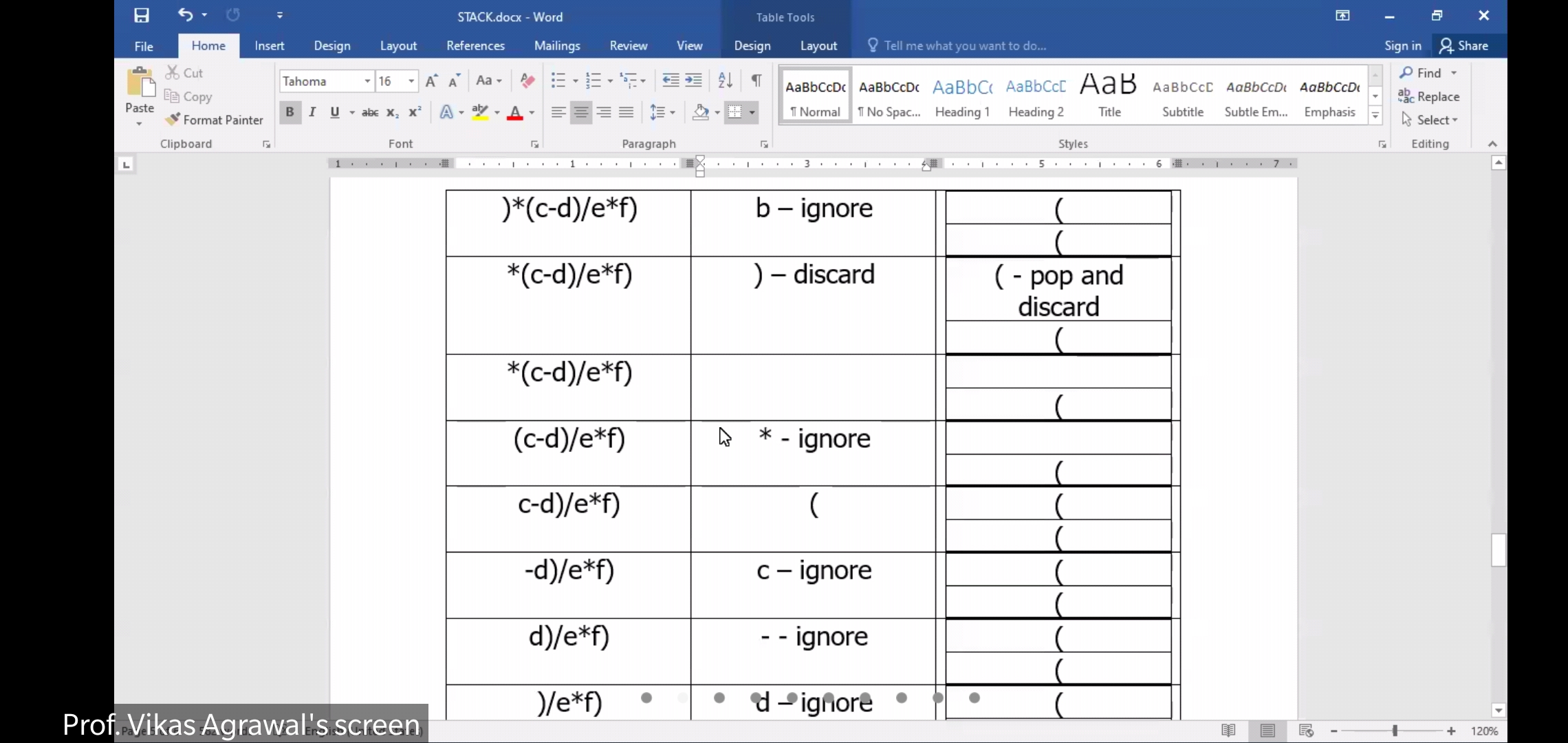The width and height of the screenshot is (1568, 743).
Task: Click the Clear All Formatting icon
Action: [x=527, y=80]
